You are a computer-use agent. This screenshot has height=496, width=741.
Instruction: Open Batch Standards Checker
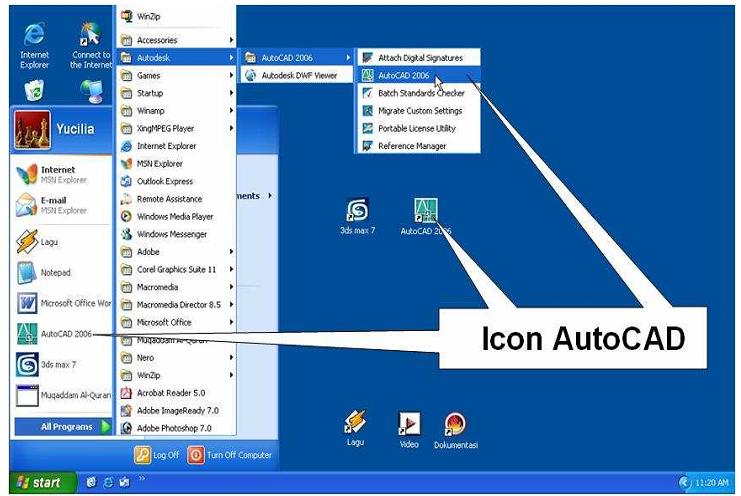[418, 93]
